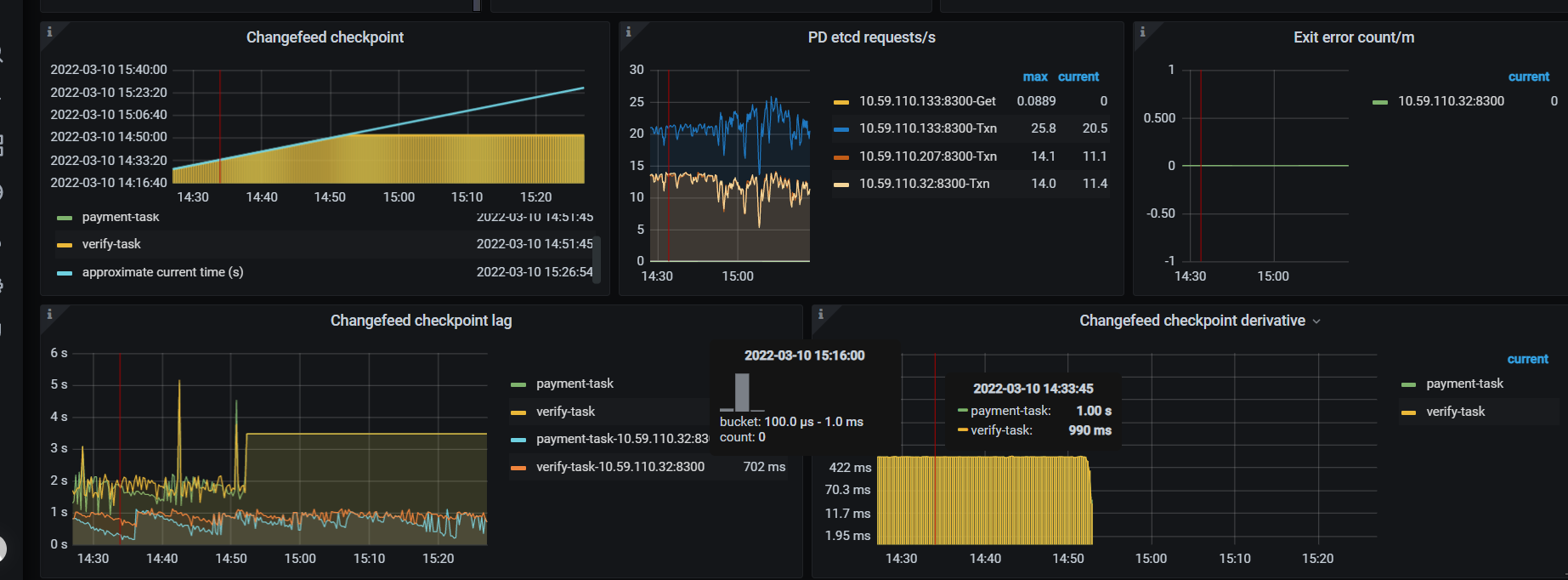Click the Changefeed checkpoint legend scrollbar

click(x=597, y=259)
